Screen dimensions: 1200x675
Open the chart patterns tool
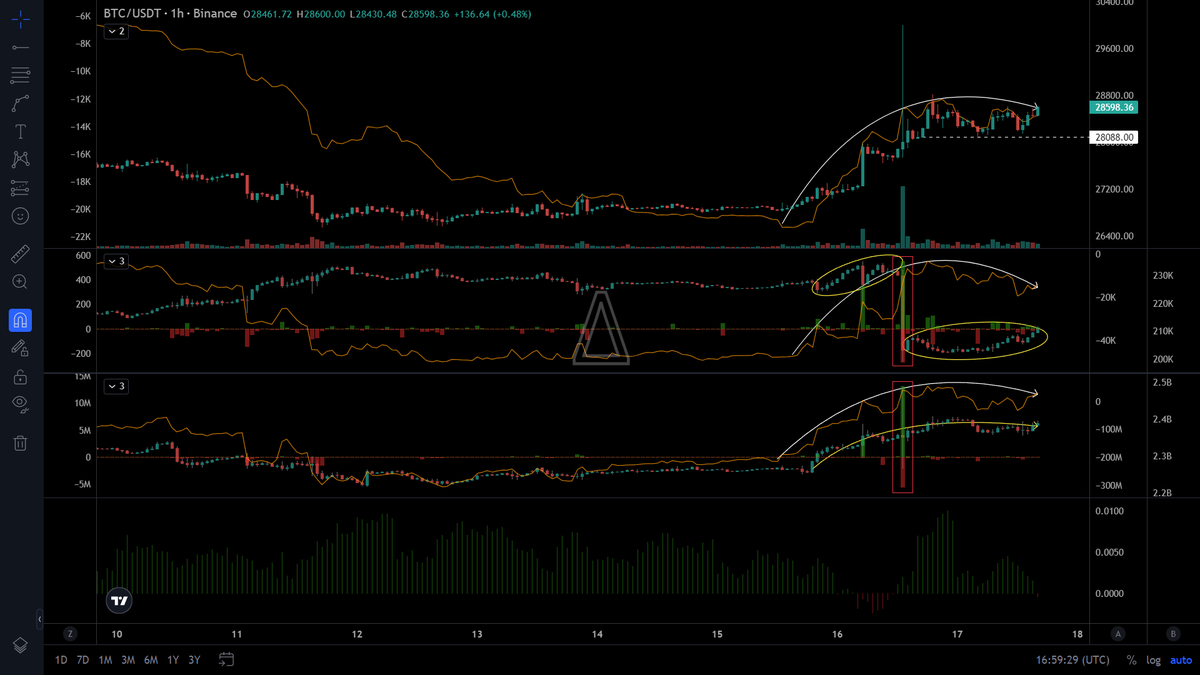point(20,159)
